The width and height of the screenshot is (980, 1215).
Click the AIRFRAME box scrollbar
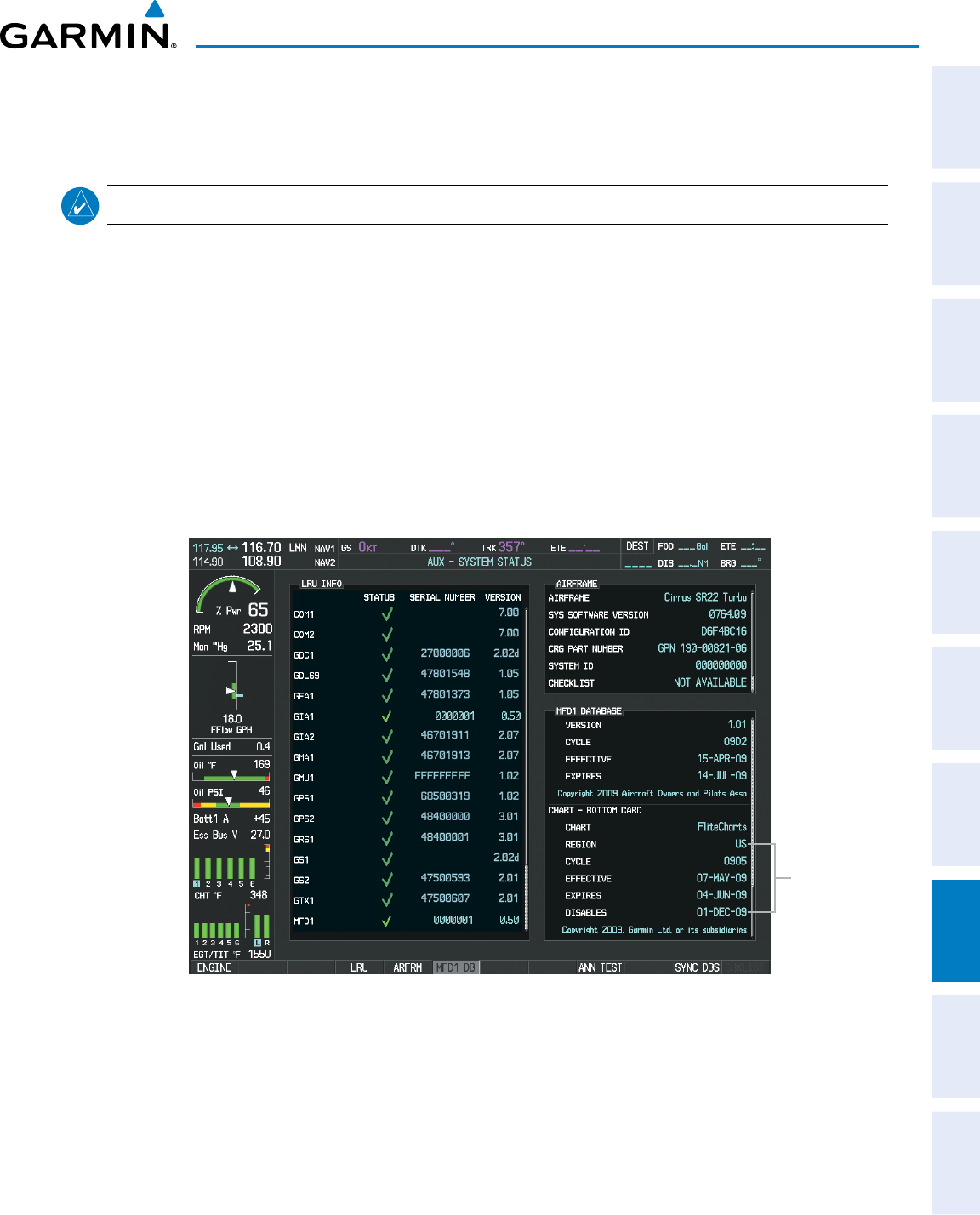[752, 642]
